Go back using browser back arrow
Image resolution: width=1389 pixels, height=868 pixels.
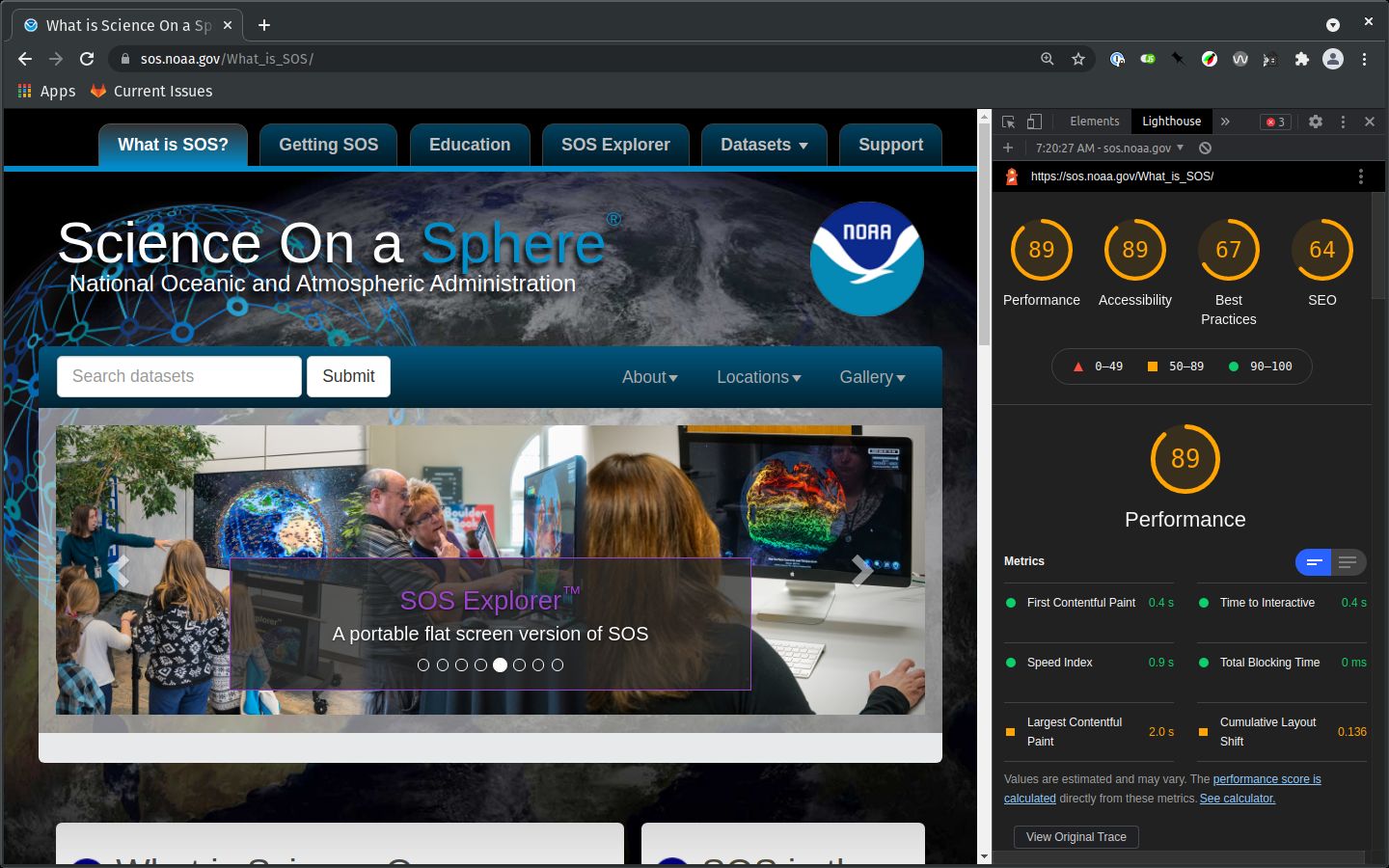click(25, 59)
